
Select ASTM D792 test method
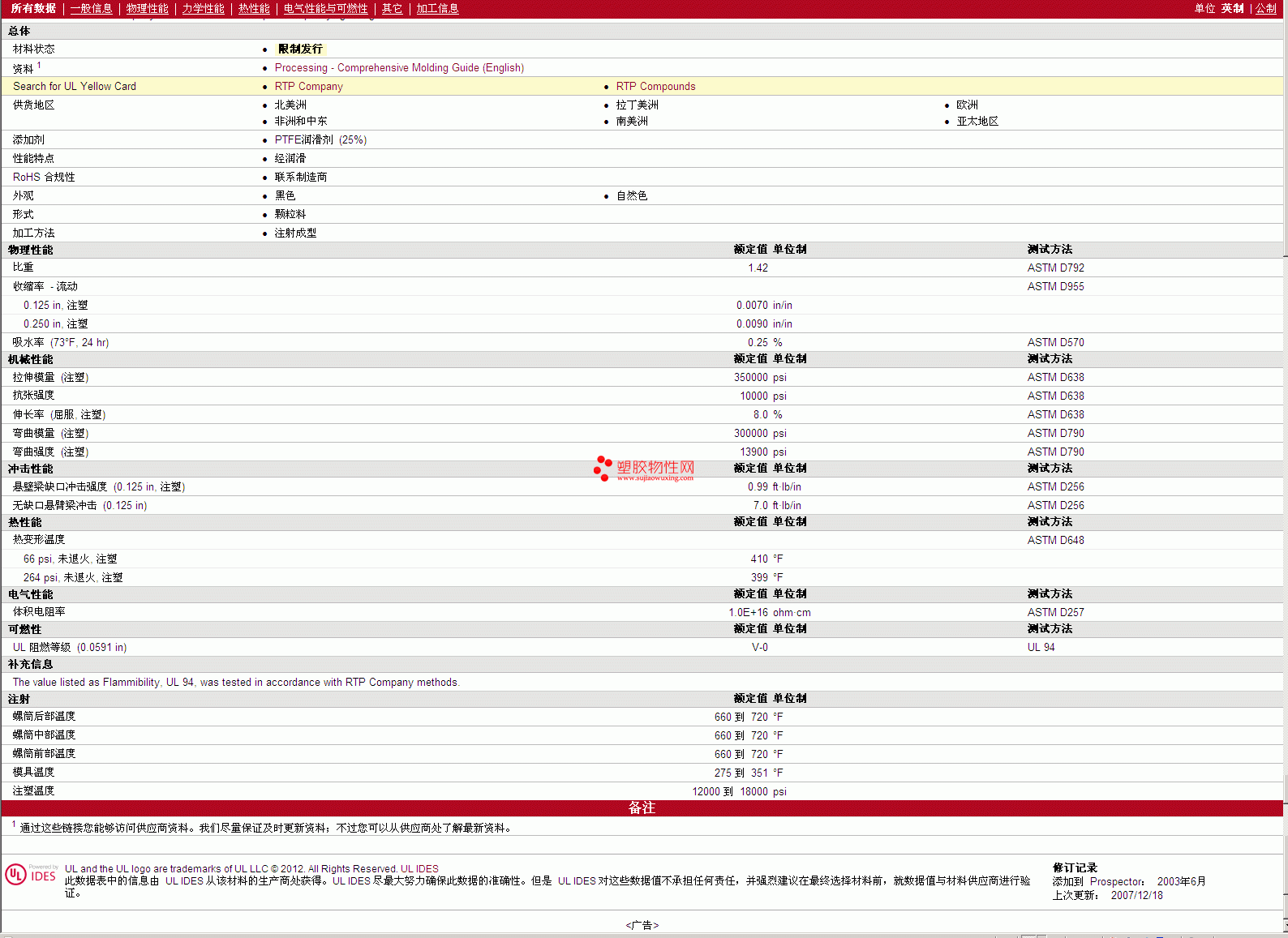[1055, 268]
